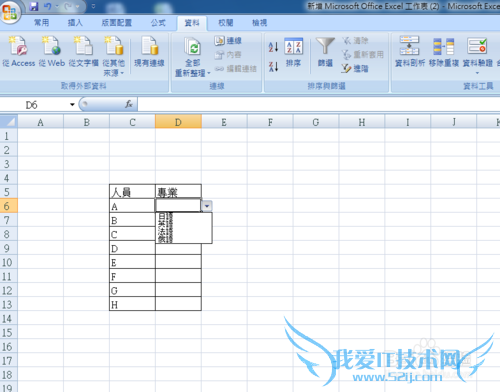
Task: Click Edit Links
Action: [x=236, y=69]
